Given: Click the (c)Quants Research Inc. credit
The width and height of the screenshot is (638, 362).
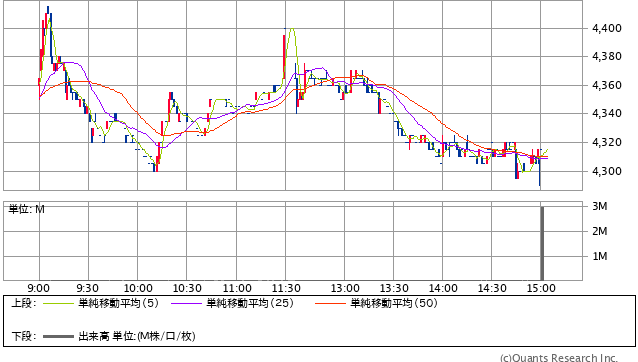Looking at the screenshot, I should pos(559,358).
